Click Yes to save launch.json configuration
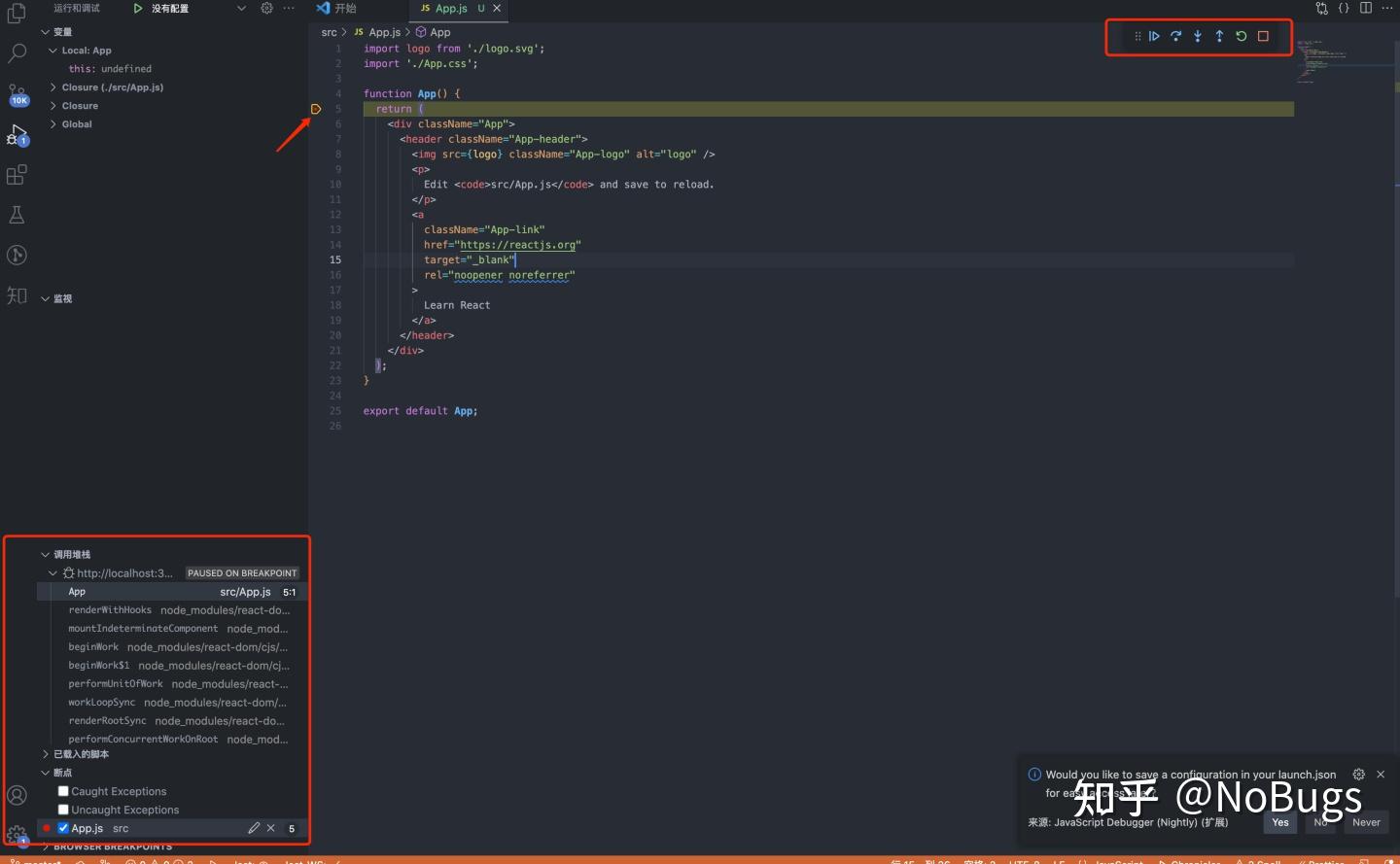 pos(1279,822)
